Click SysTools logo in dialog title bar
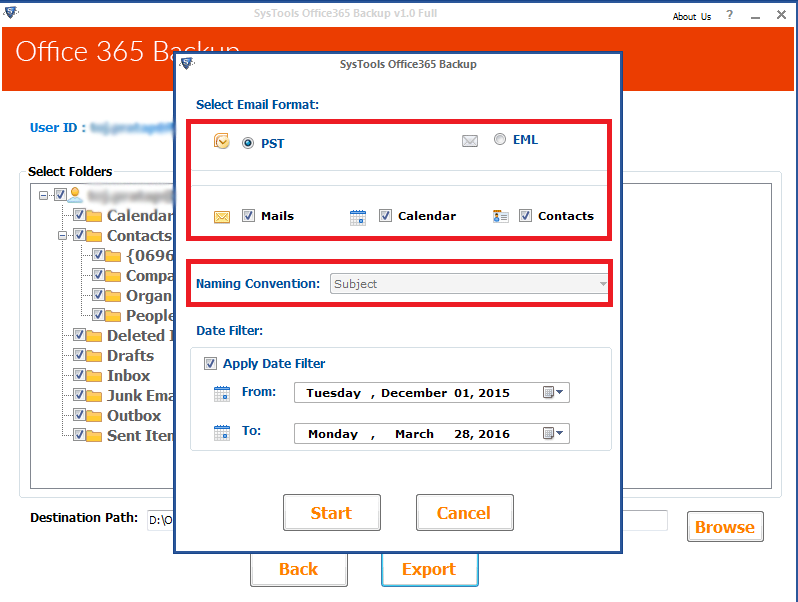This screenshot has width=798, height=602. [187, 63]
